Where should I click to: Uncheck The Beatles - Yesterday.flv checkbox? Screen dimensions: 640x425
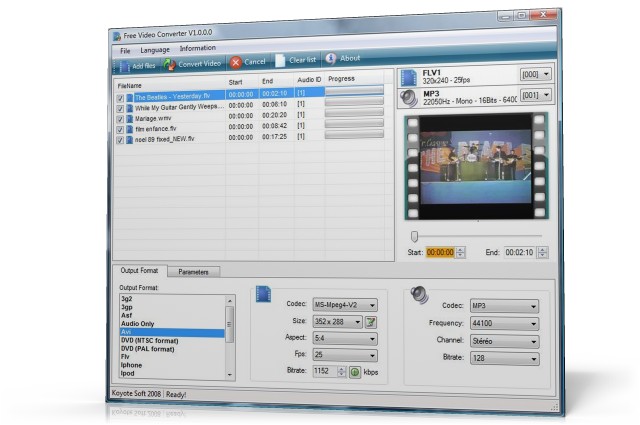pyautogui.click(x=120, y=96)
